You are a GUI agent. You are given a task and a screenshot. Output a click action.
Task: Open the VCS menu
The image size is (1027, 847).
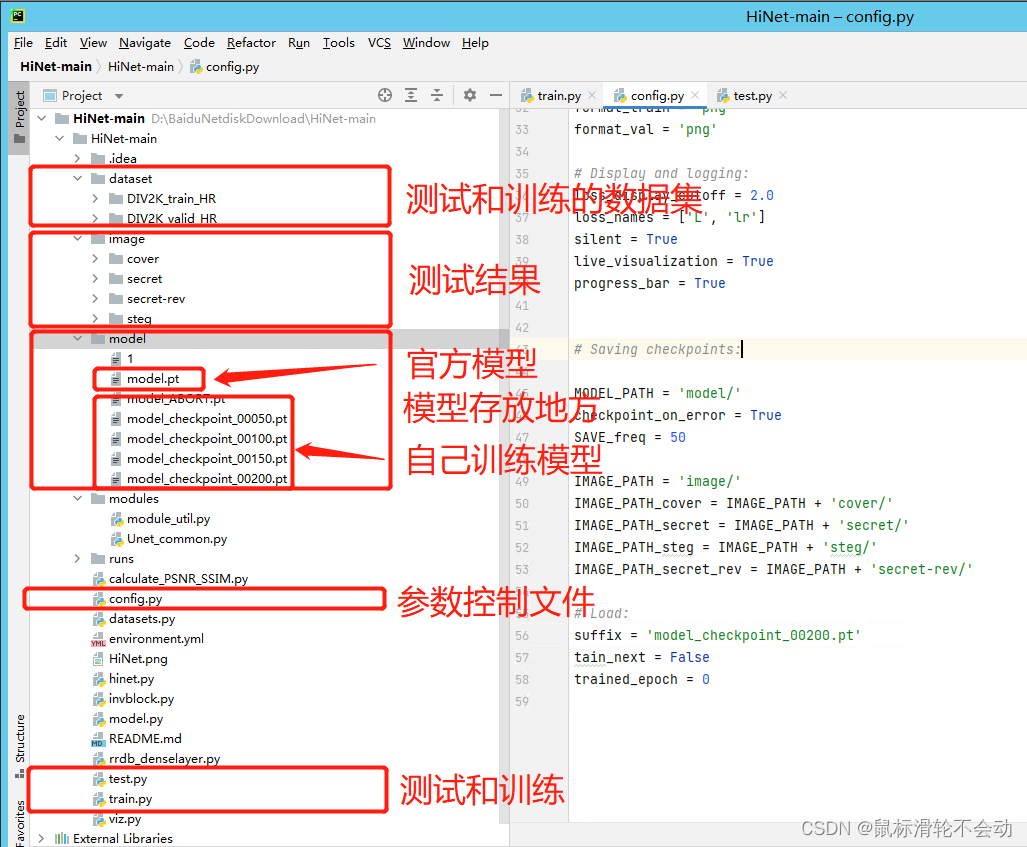click(x=379, y=43)
